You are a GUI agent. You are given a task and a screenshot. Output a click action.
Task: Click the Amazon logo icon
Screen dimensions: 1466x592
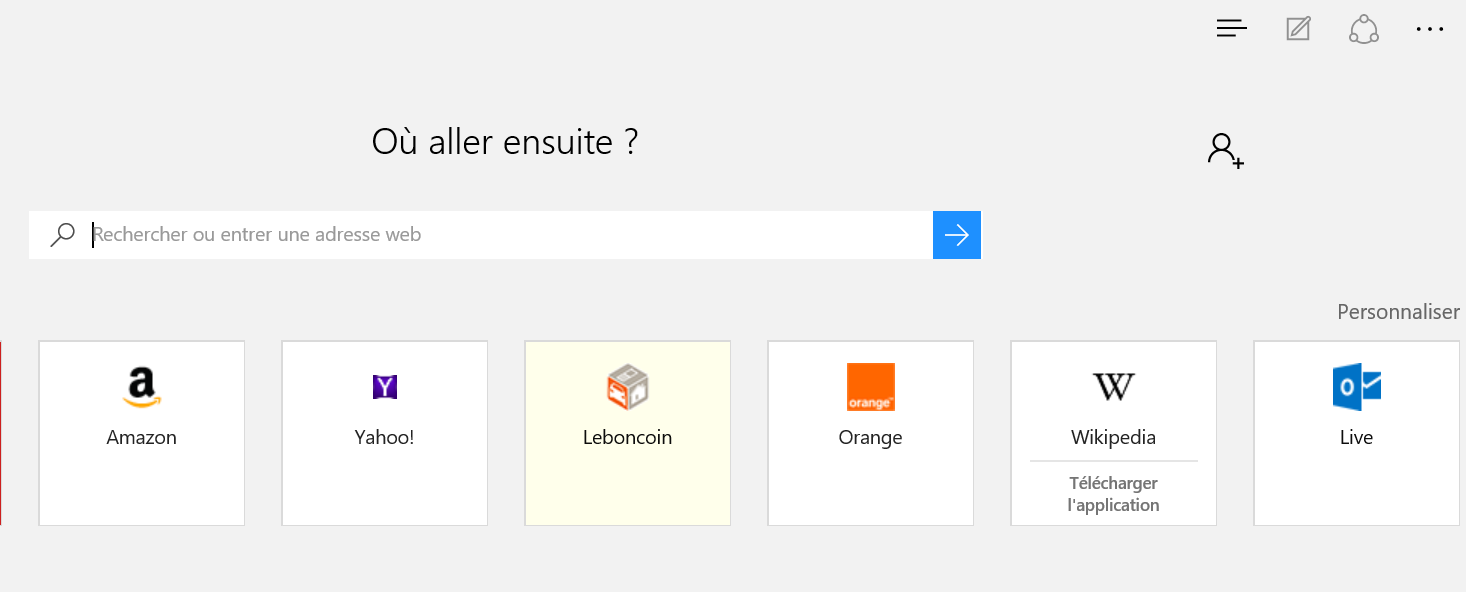coord(142,388)
